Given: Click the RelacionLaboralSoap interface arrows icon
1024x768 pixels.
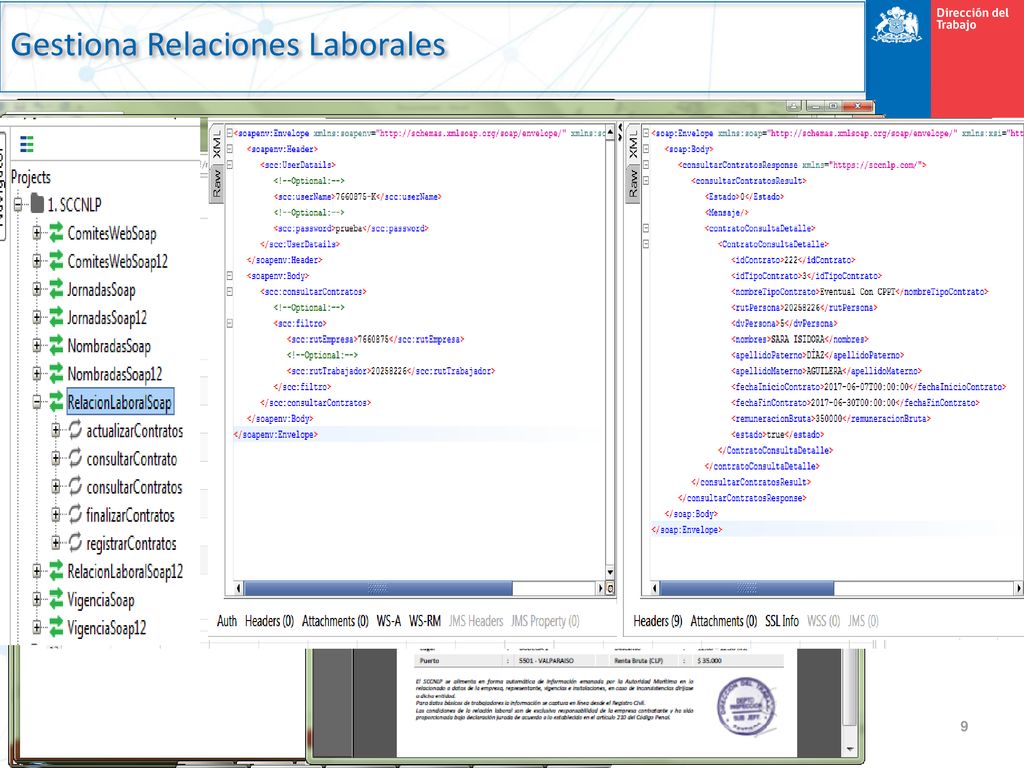Looking at the screenshot, I should (x=57, y=402).
